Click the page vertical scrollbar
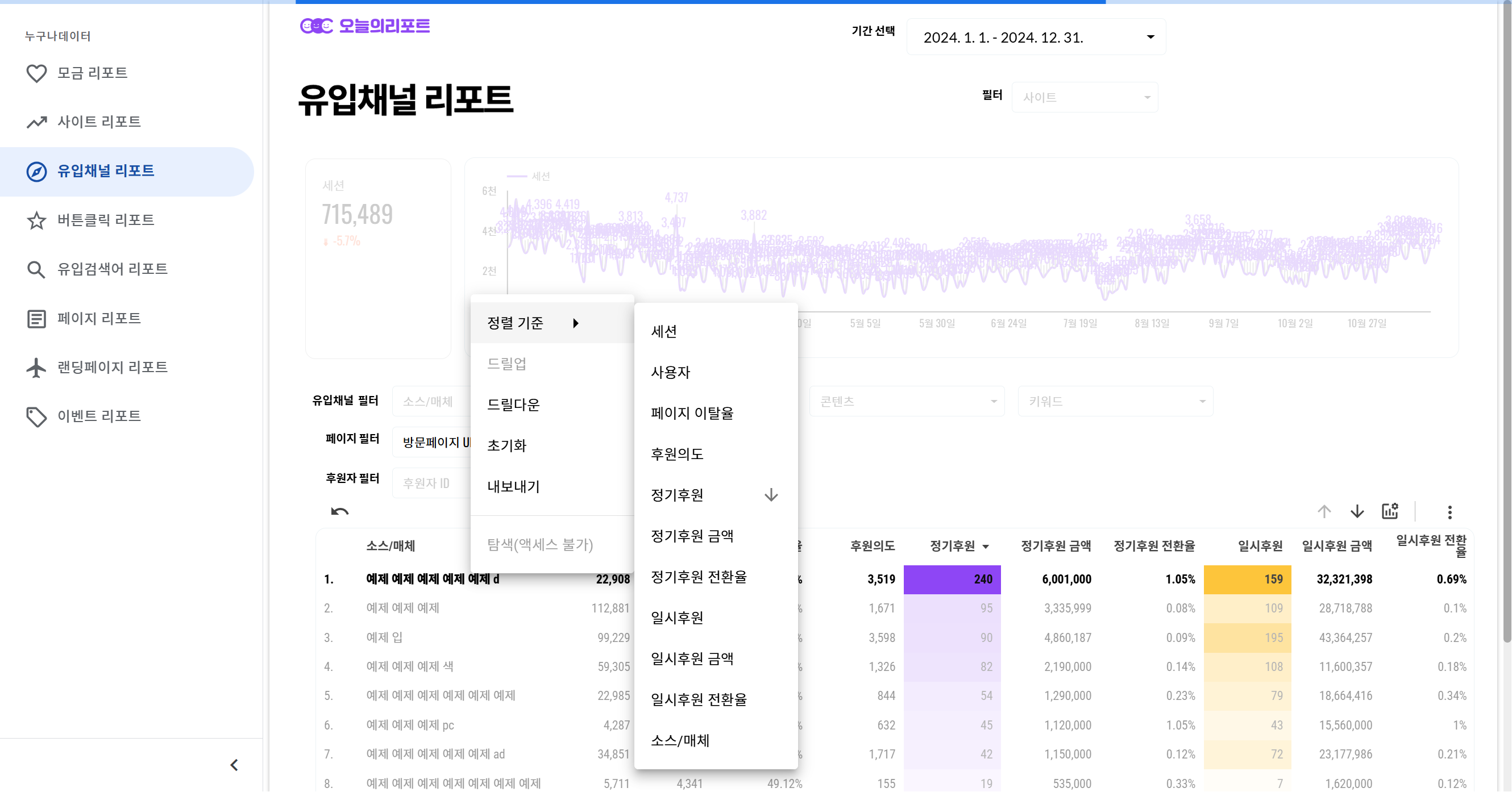Screen dimensions: 1512x792 (1507, 323)
